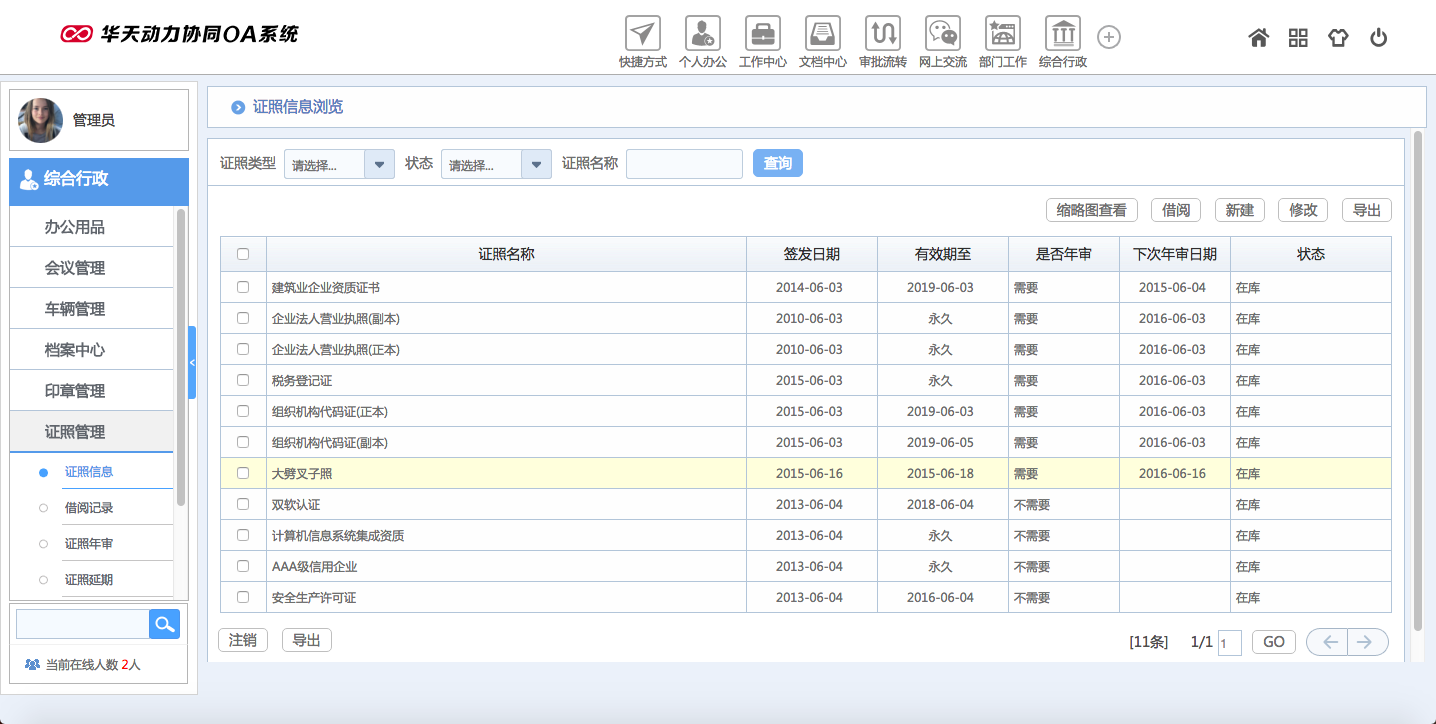The height and width of the screenshot is (724, 1436).
Task: Click the 新建 button above the table
Action: 1239,210
